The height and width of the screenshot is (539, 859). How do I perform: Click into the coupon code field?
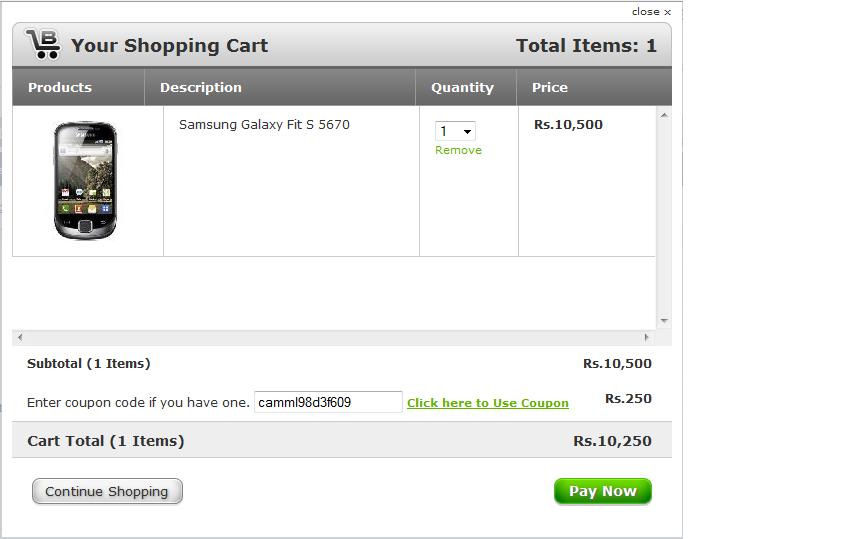click(x=328, y=402)
